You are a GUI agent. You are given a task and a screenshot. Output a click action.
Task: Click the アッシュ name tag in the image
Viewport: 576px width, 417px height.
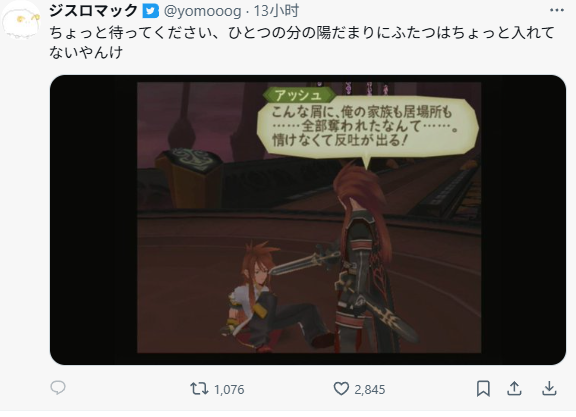point(299,95)
